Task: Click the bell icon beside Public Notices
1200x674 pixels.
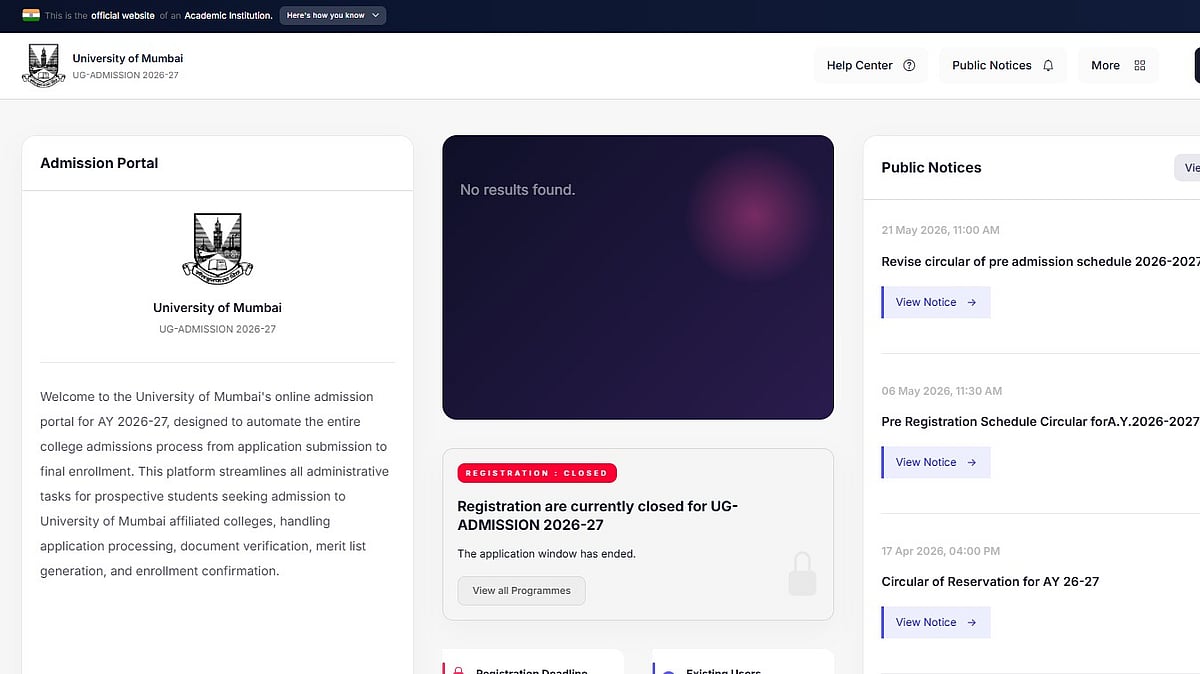Action: click(x=1048, y=65)
